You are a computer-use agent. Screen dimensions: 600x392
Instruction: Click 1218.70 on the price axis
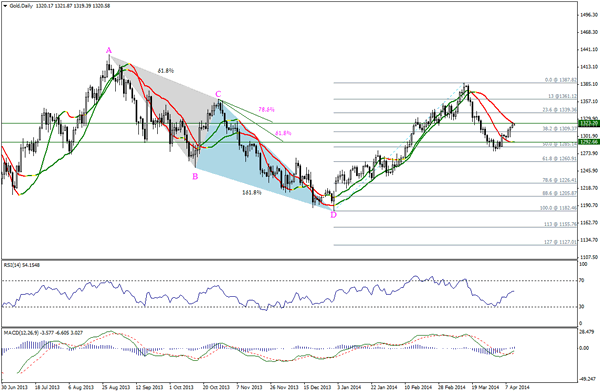(589, 188)
